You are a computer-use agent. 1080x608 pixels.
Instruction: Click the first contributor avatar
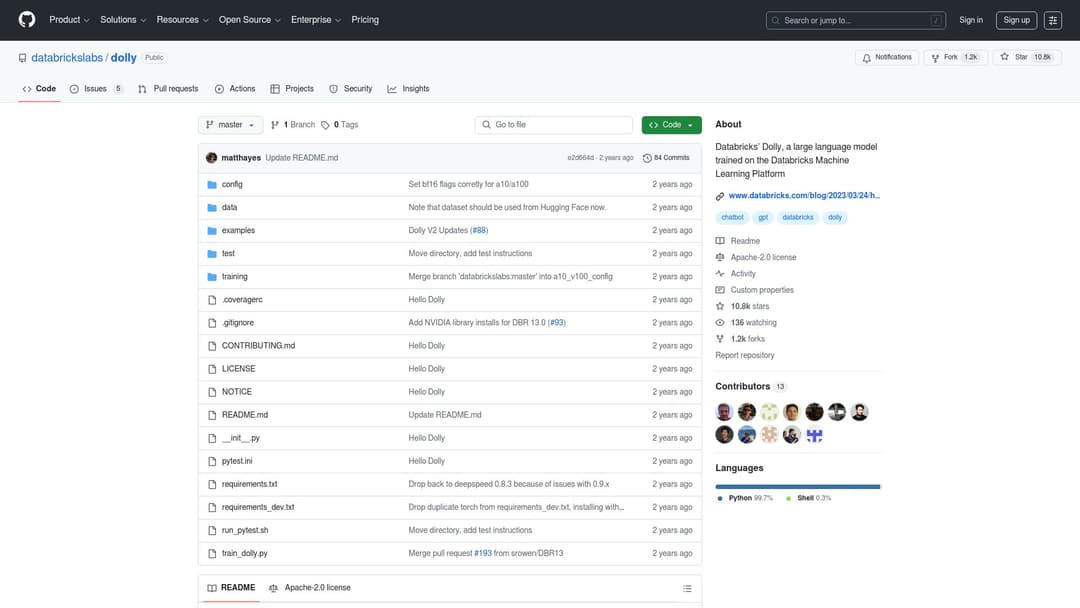725,412
